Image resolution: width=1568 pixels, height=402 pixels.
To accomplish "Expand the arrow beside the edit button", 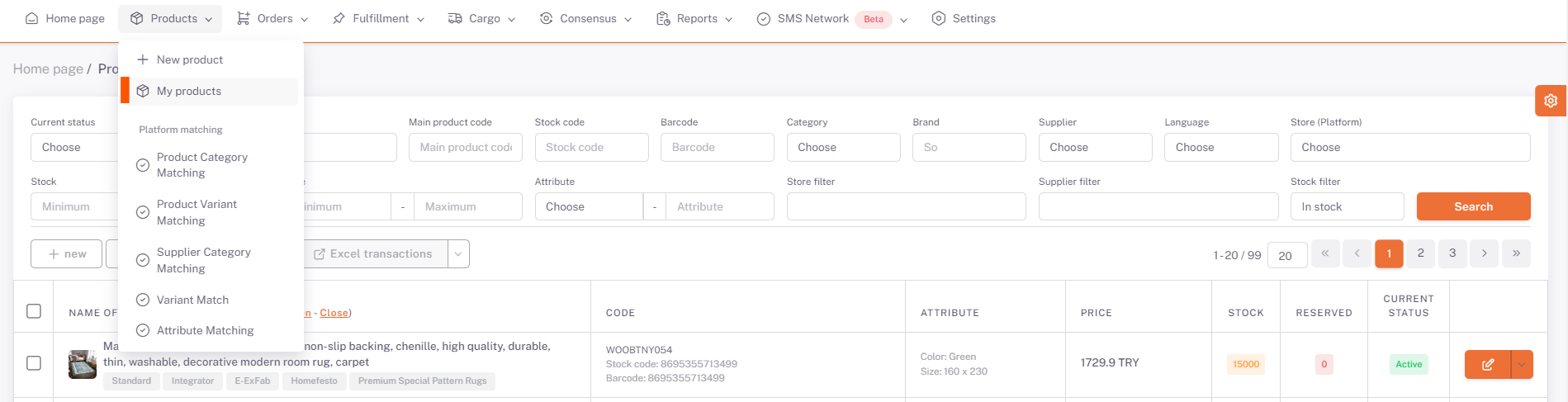I will (x=1522, y=364).
